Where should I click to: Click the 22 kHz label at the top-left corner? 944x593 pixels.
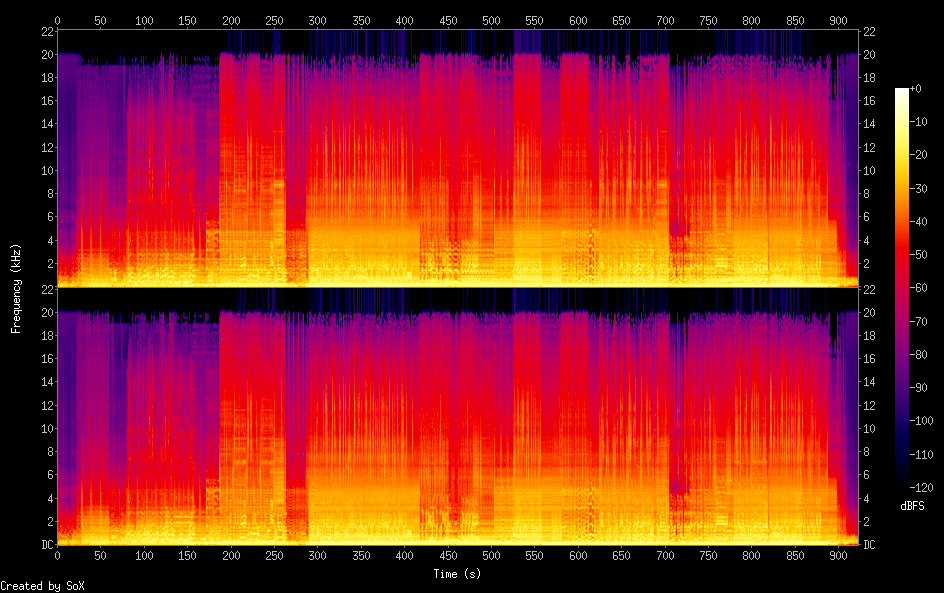click(45, 32)
